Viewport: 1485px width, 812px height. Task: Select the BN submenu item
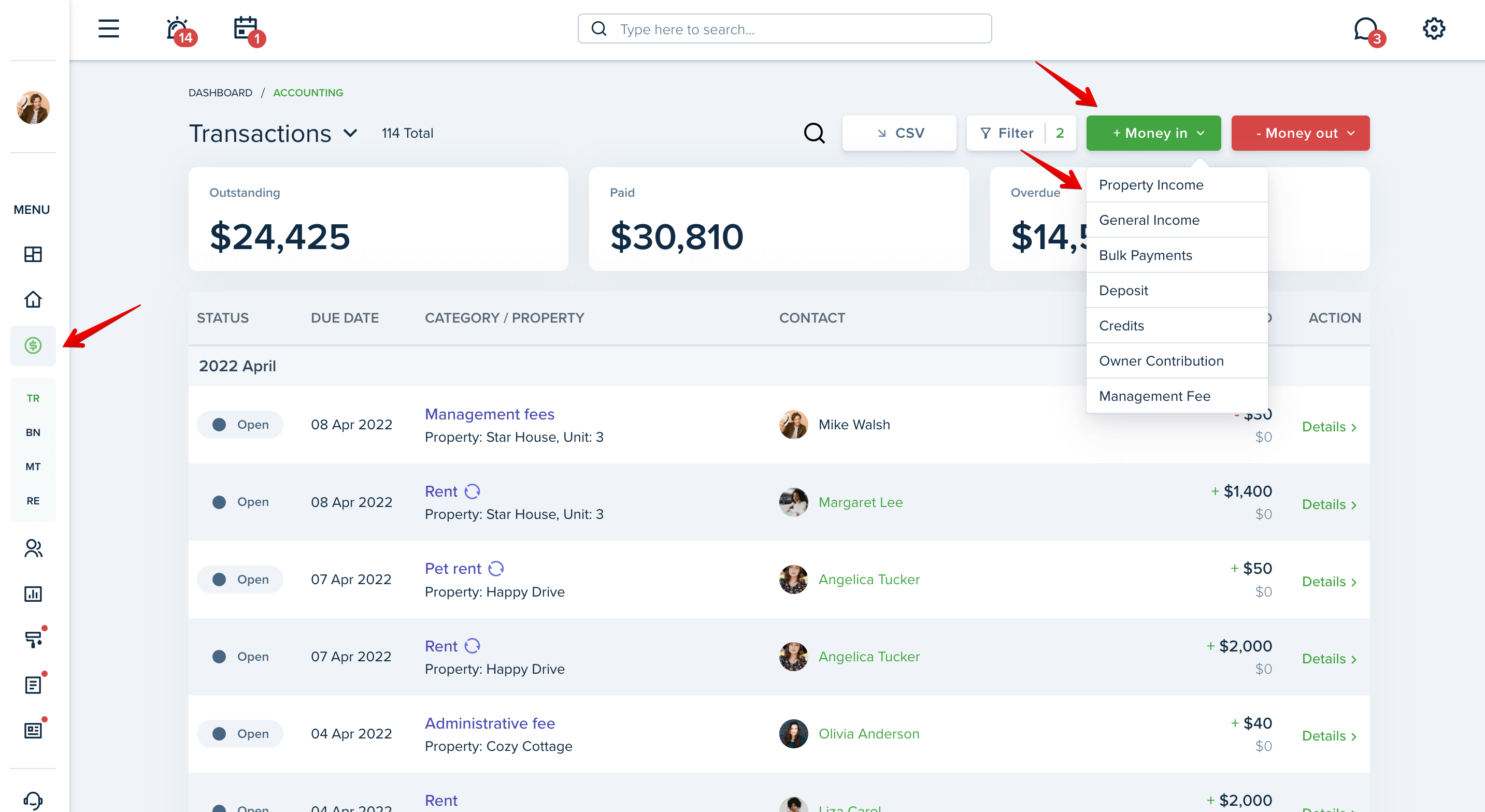pos(33,432)
